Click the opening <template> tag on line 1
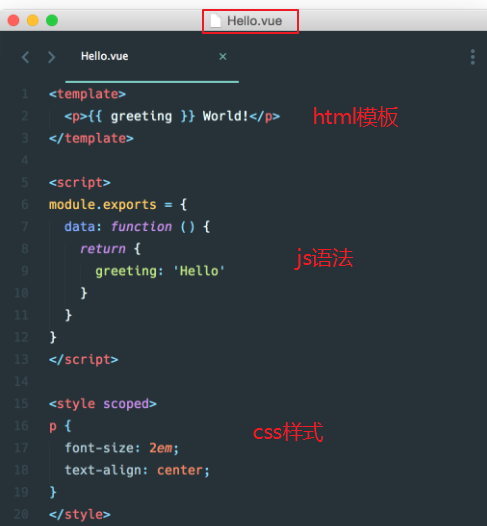 tap(87, 94)
